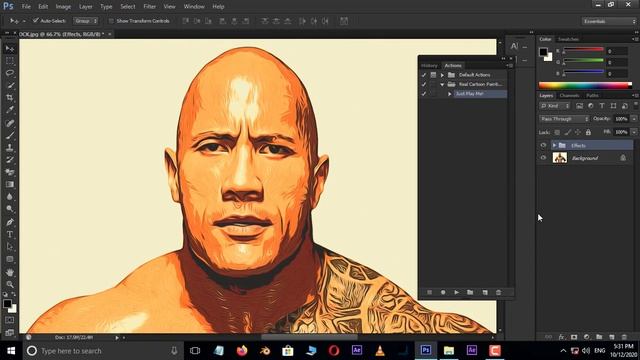
Task: Add a layer style with fx icon
Action: (x=561, y=337)
